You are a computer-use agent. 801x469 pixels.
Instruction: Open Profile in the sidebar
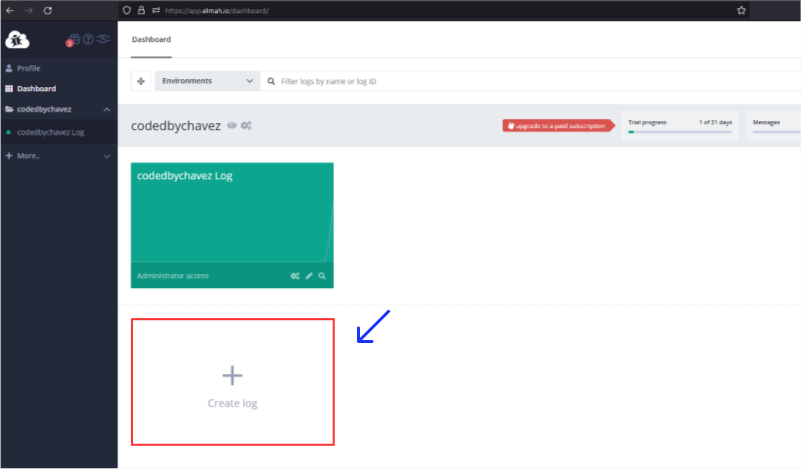[28, 68]
